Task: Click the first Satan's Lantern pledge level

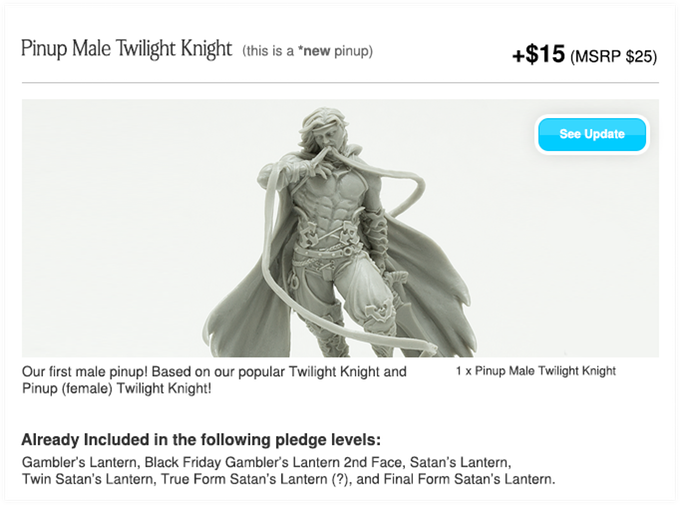Action: pyautogui.click(x=459, y=462)
